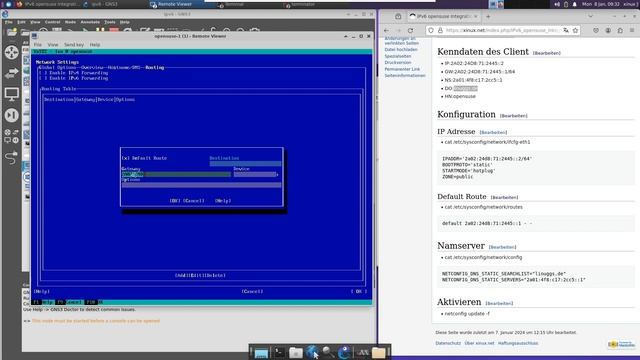Toggle Enable IPv4 Forwarding checkbox
The width and height of the screenshot is (640, 360).
pos(43,73)
